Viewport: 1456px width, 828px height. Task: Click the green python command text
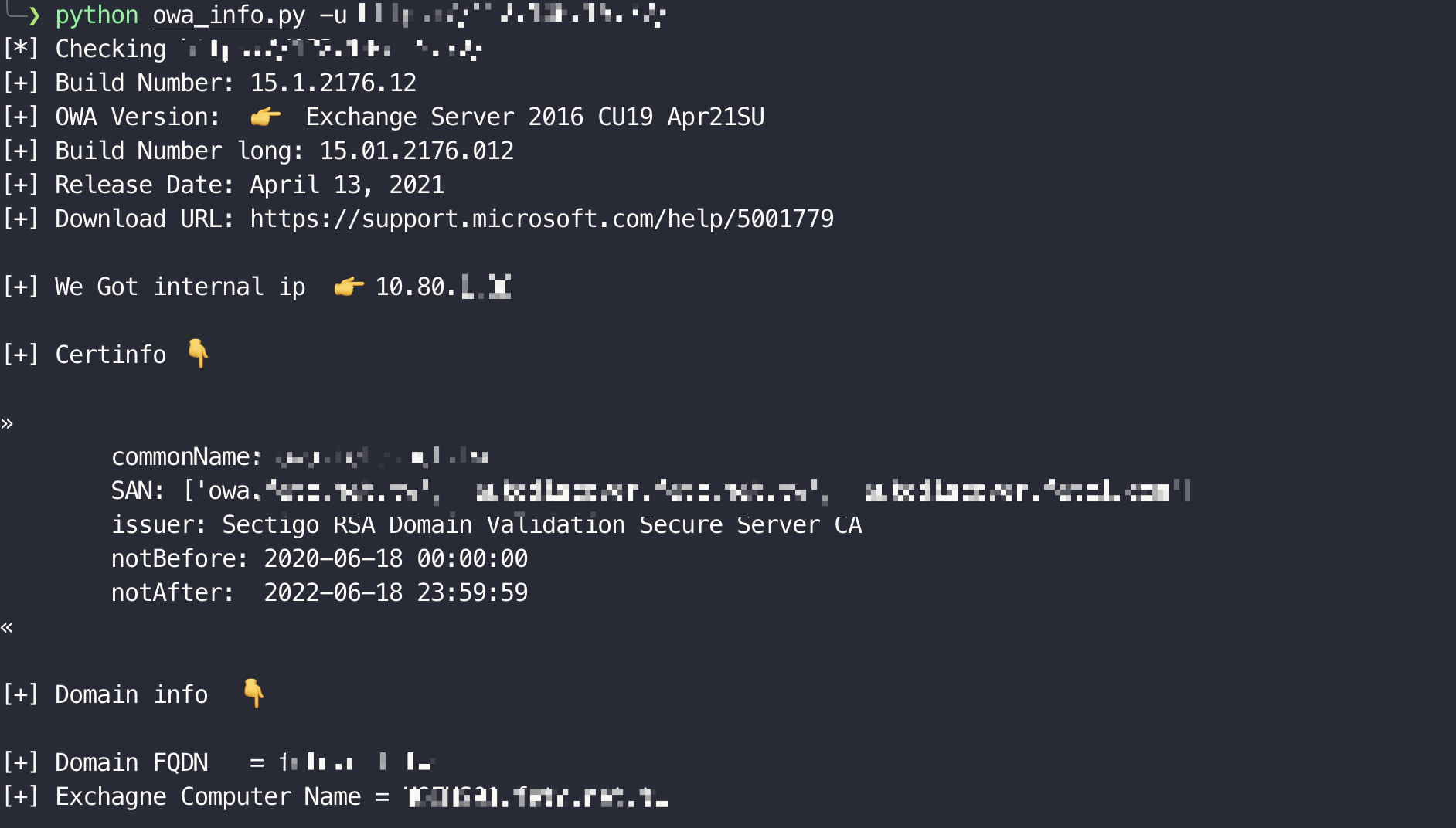[97, 15]
